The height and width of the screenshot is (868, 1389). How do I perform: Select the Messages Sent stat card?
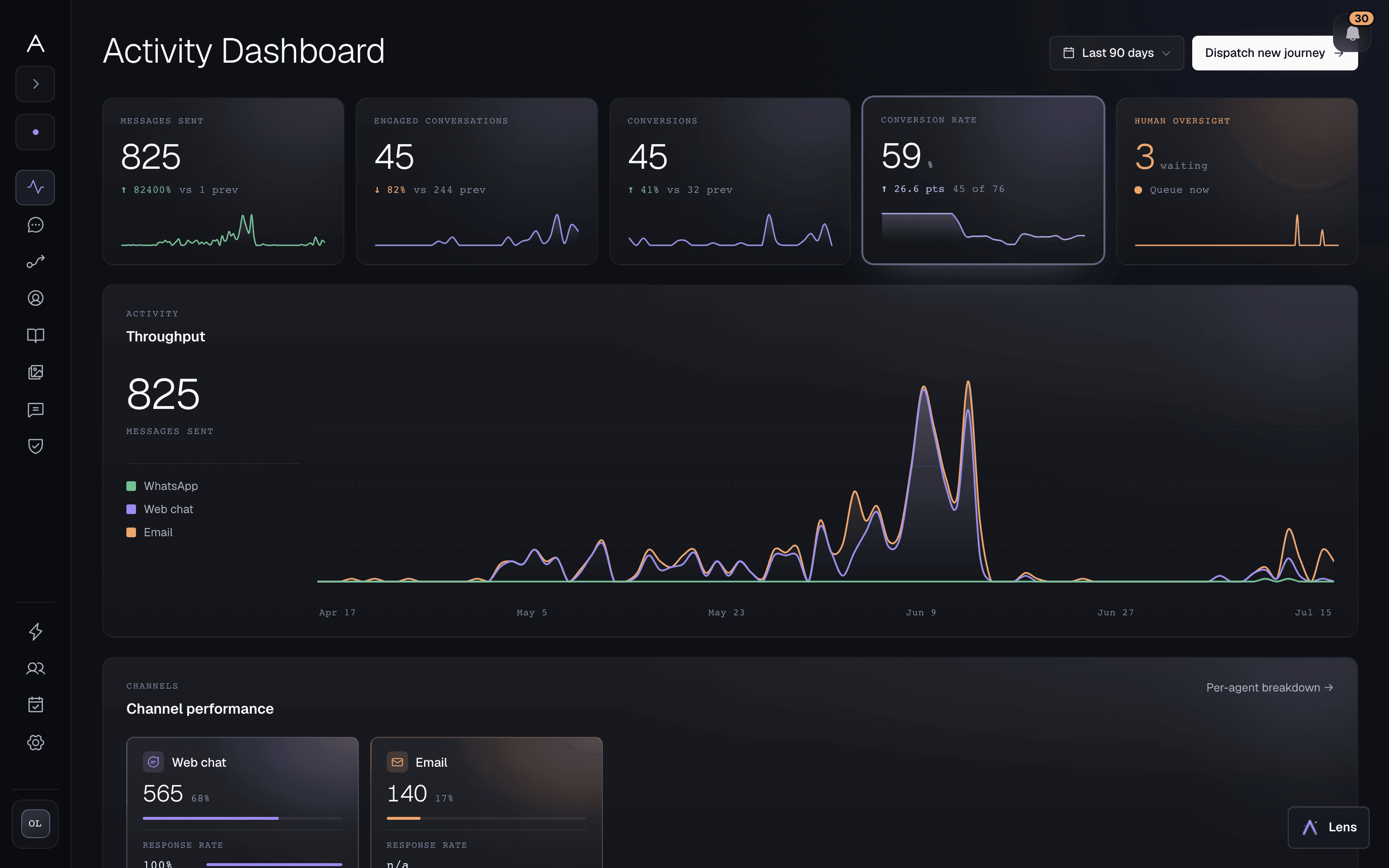[x=223, y=181]
